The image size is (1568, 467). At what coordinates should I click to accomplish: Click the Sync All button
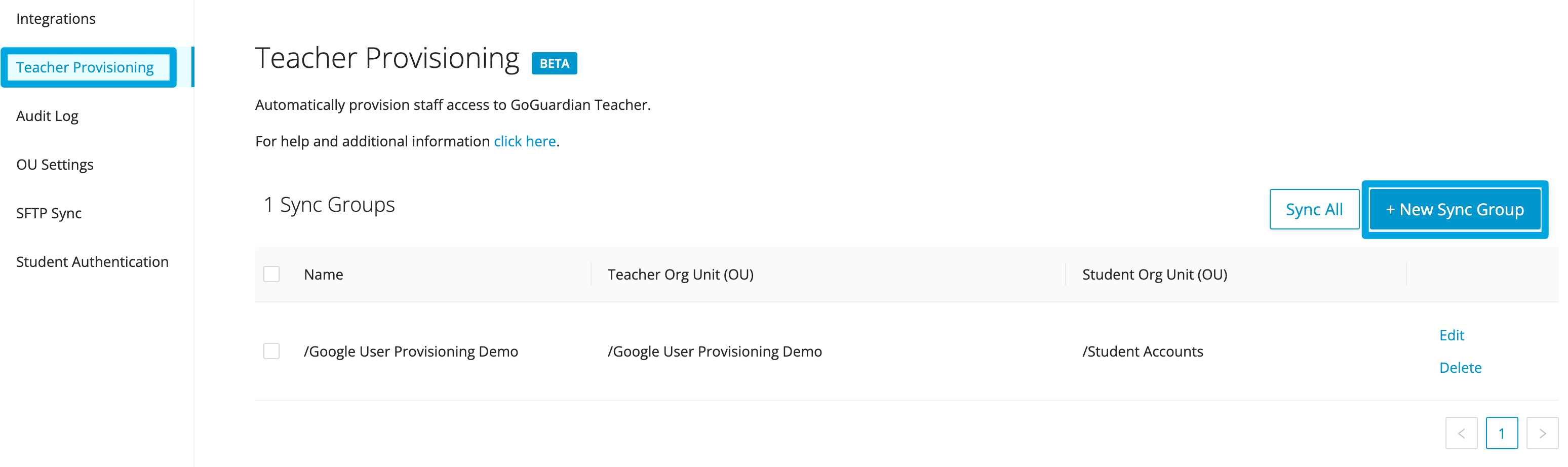coord(1314,209)
